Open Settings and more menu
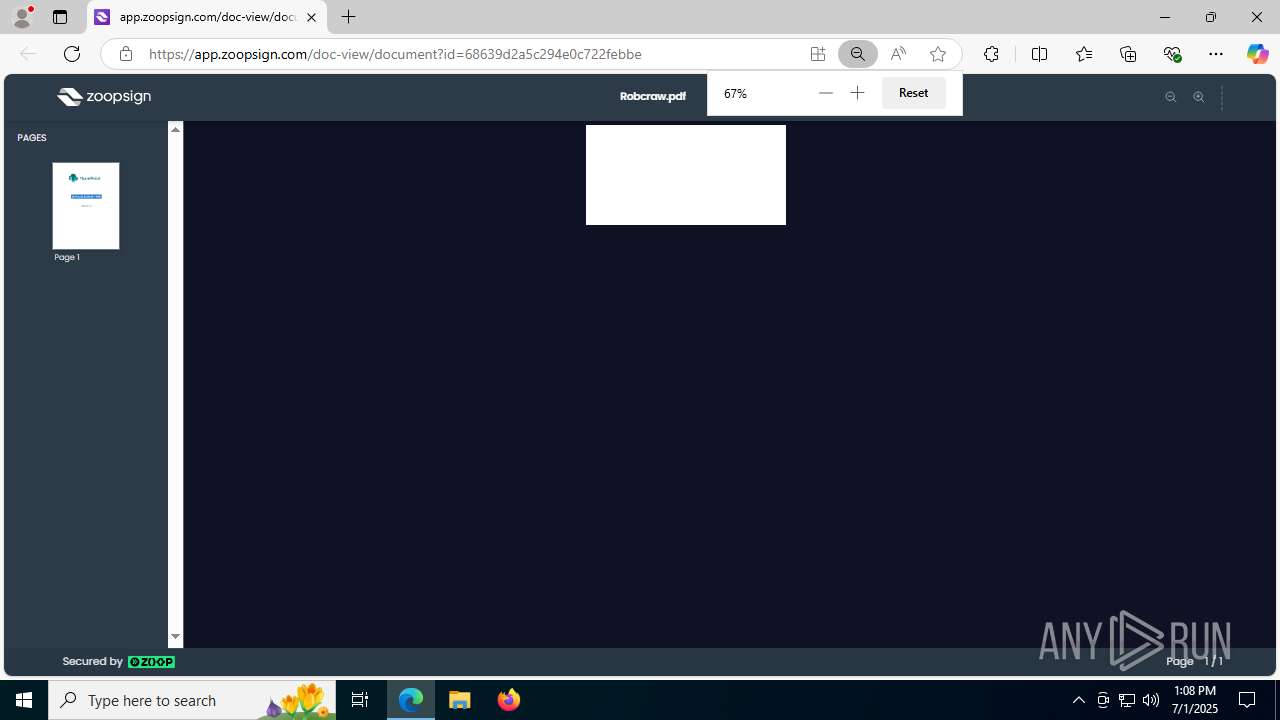This screenshot has height=720, width=1280. pyautogui.click(x=1216, y=54)
